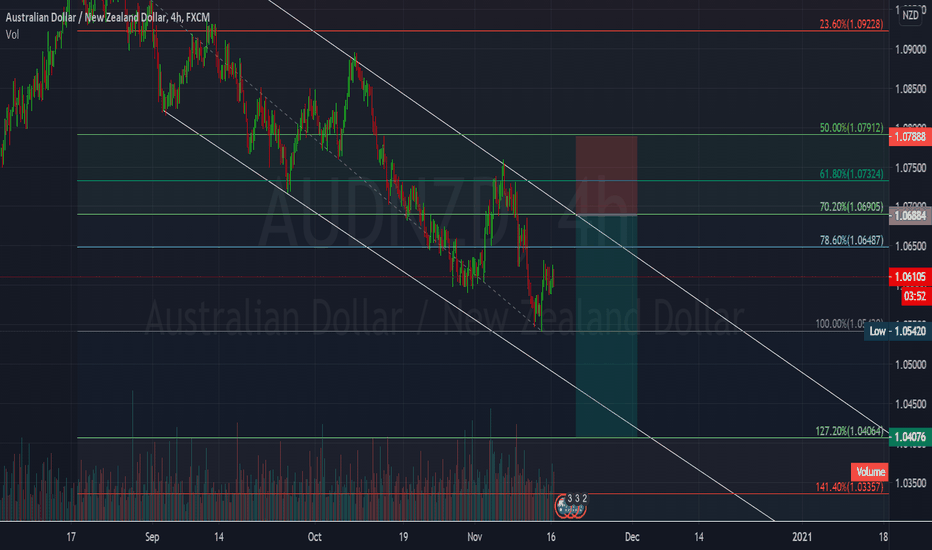Click the Sep label on time axis
Image resolution: width=932 pixels, height=550 pixels.
(x=152, y=537)
